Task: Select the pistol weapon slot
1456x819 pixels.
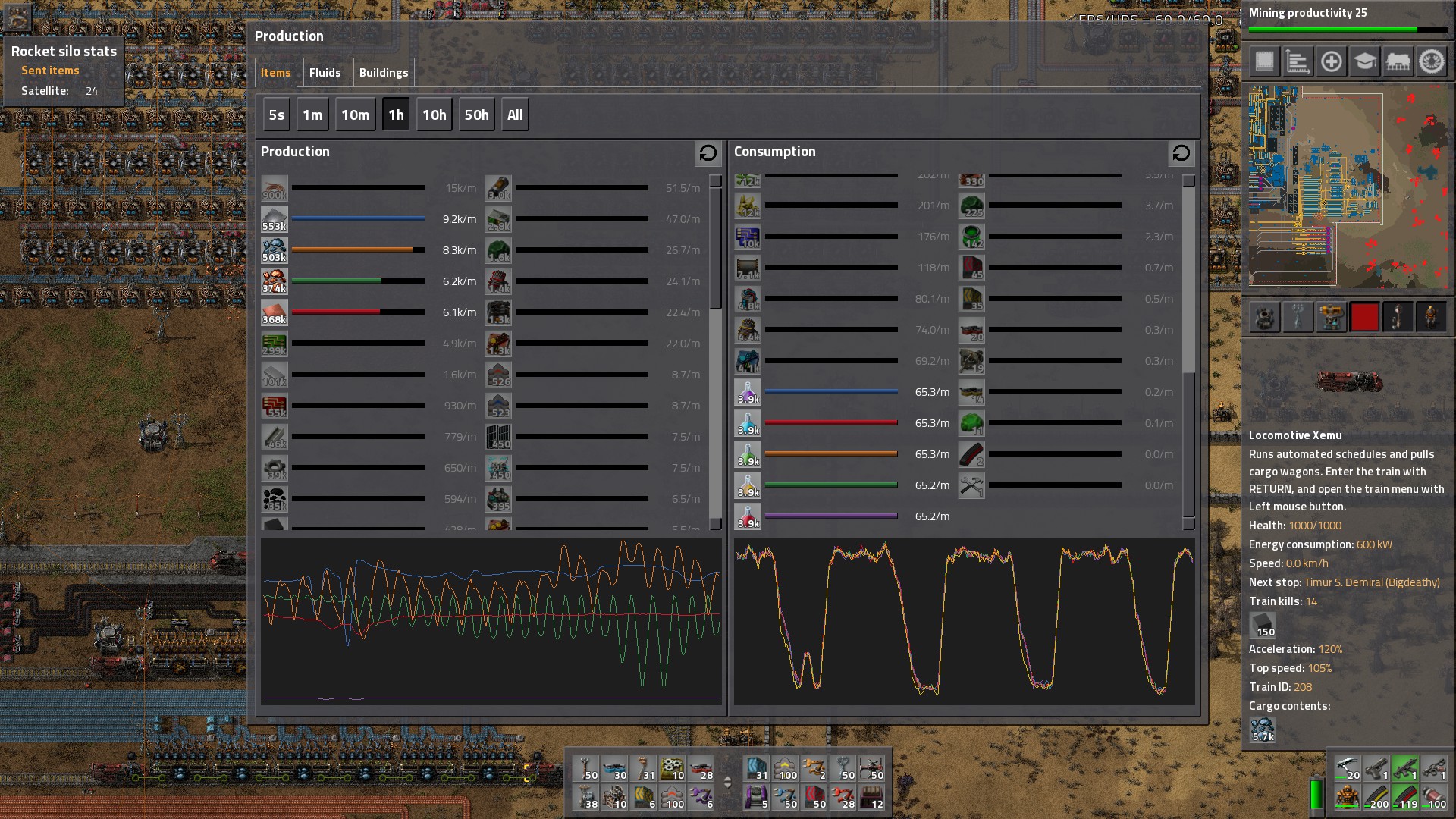Action: [1376, 768]
